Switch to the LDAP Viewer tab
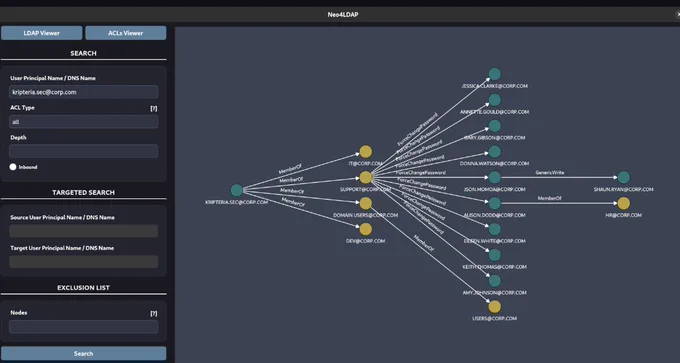This screenshot has height=363, width=680. [42, 33]
